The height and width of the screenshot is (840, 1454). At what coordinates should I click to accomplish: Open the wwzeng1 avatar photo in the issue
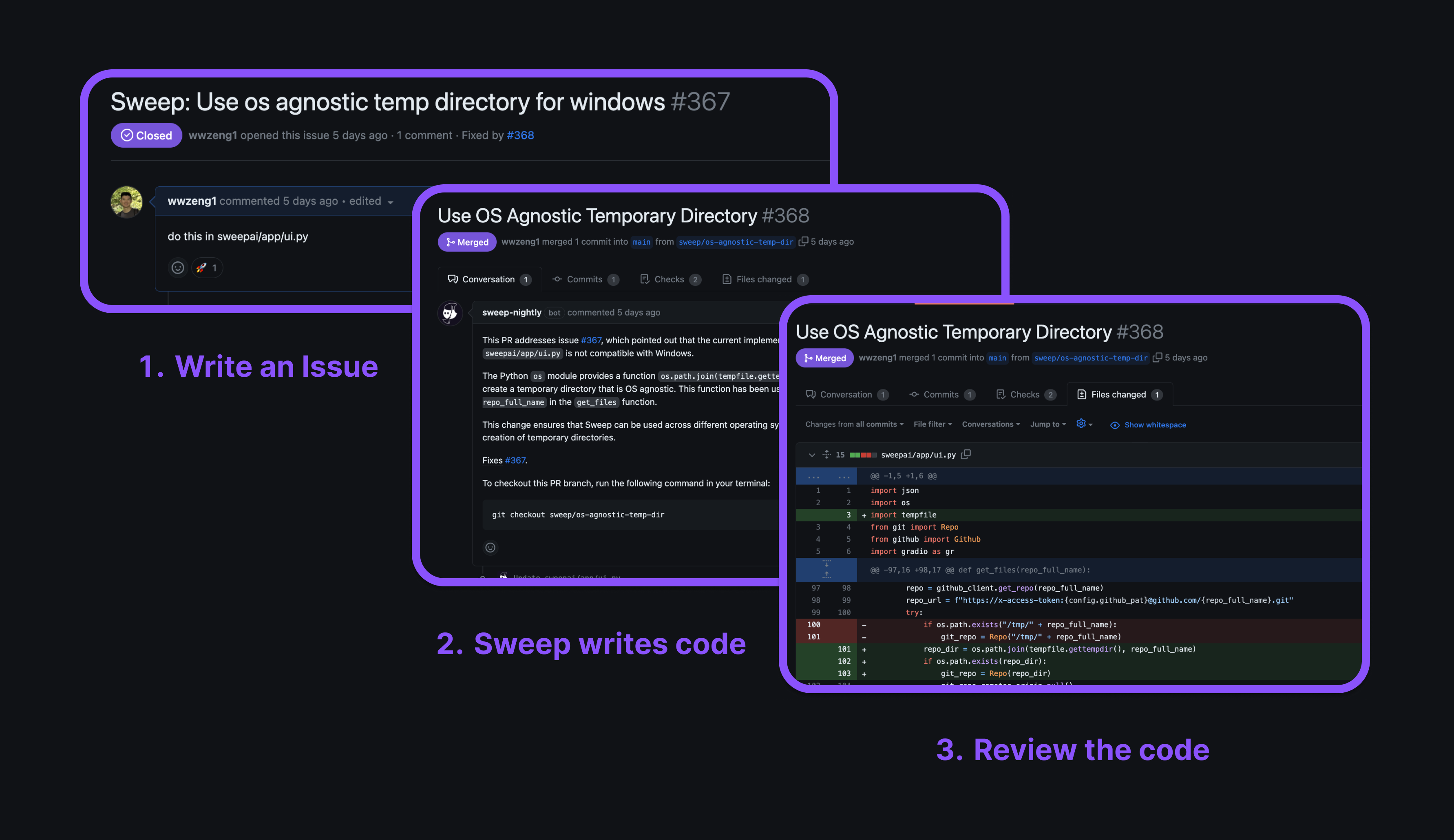tap(126, 202)
